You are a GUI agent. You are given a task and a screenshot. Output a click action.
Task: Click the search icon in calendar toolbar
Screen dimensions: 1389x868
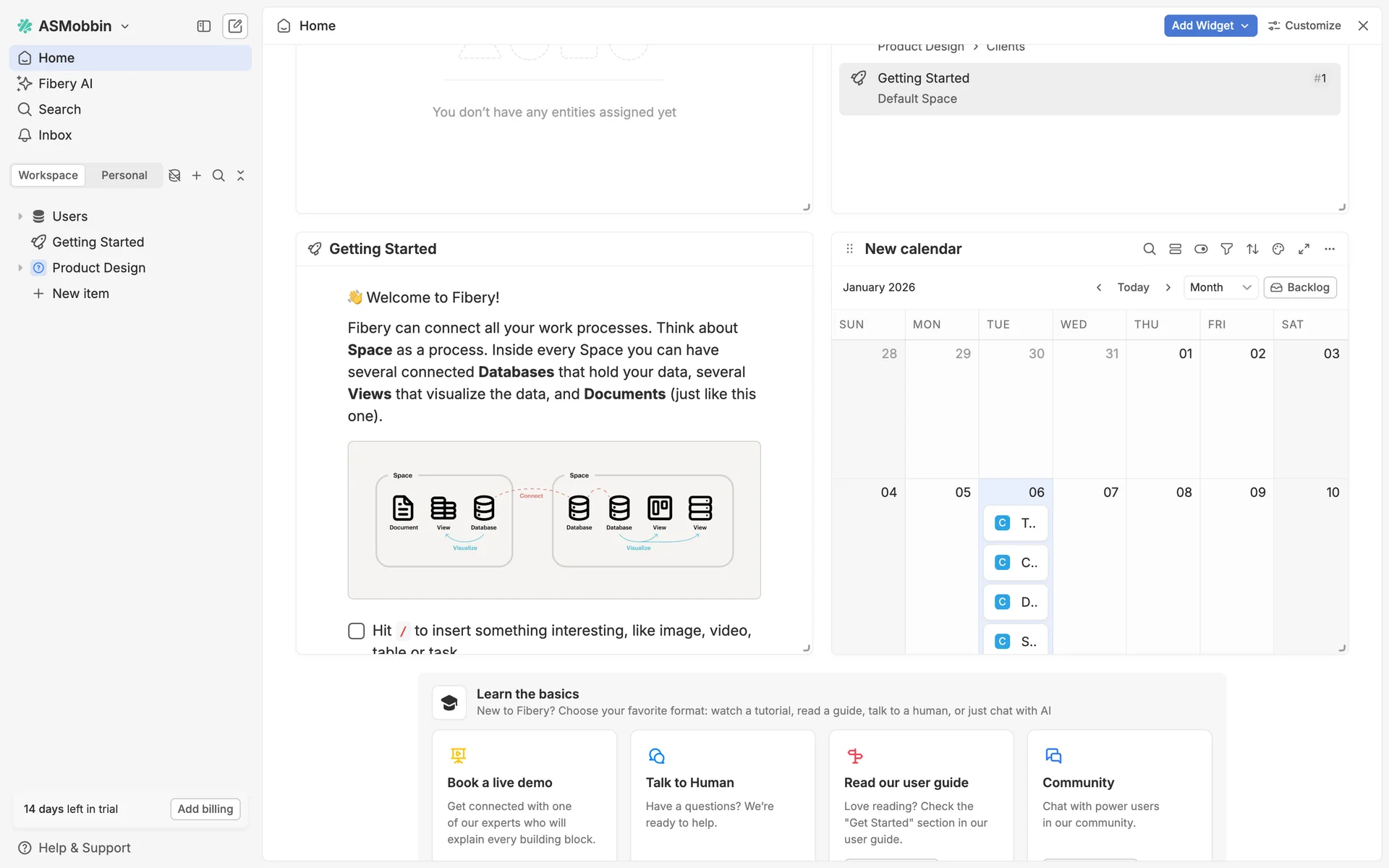(x=1149, y=249)
